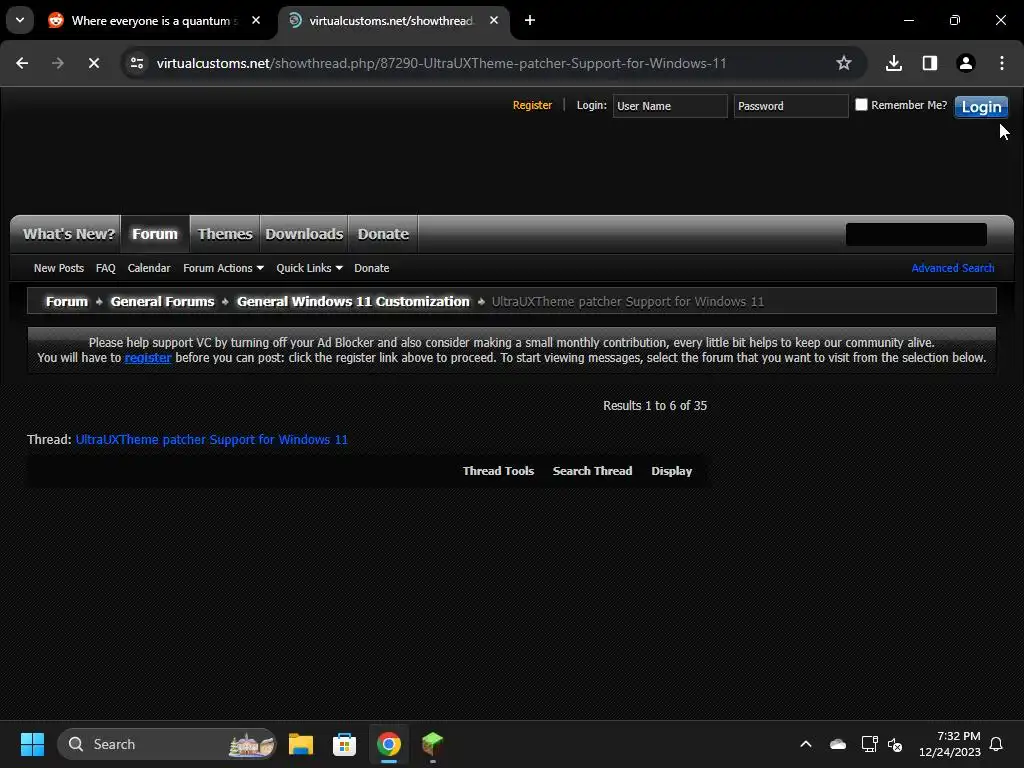Click the address bar URL
The height and width of the screenshot is (768, 1024).
[441, 63]
